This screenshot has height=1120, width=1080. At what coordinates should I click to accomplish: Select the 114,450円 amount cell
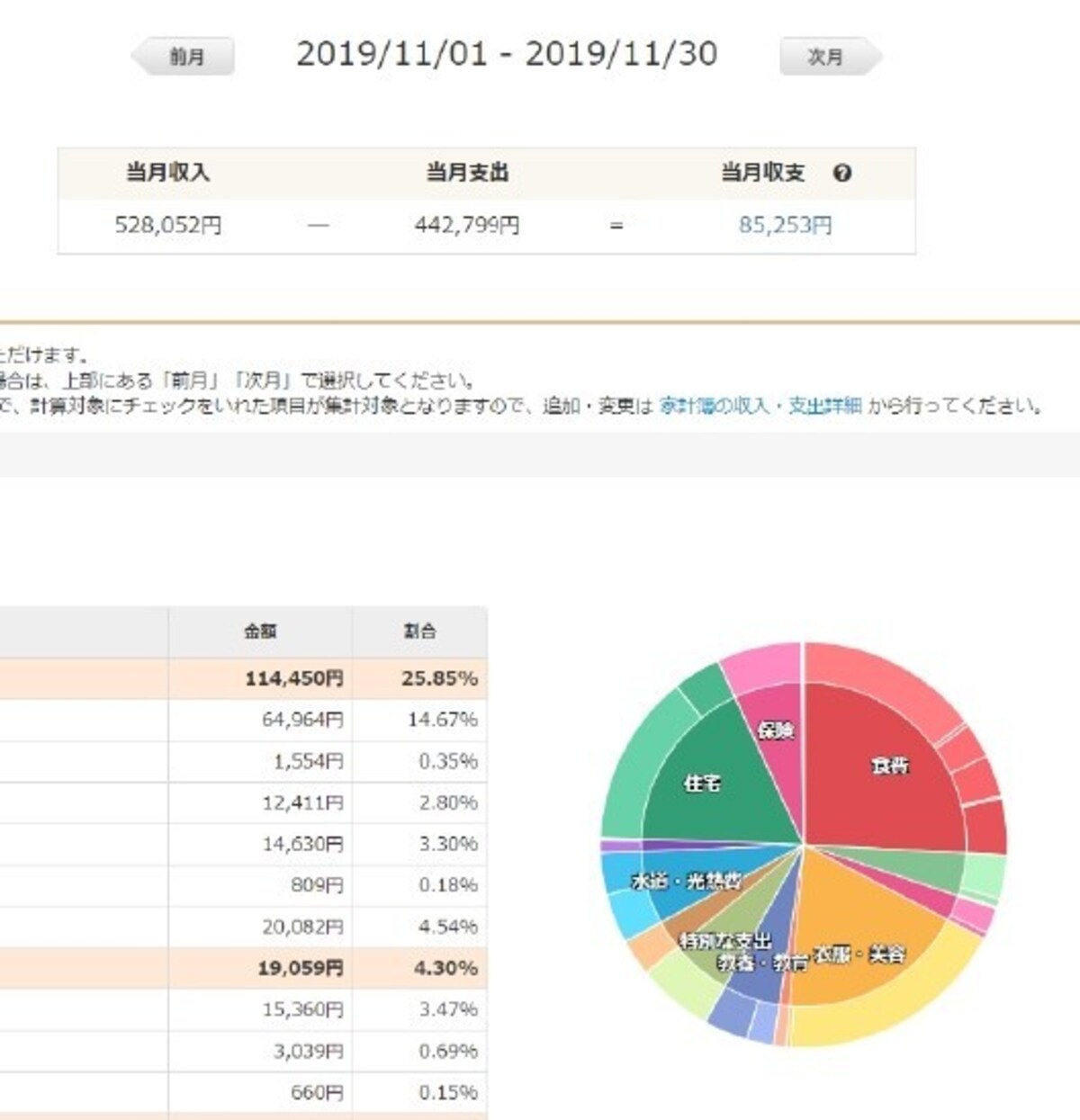pyautogui.click(x=260, y=678)
